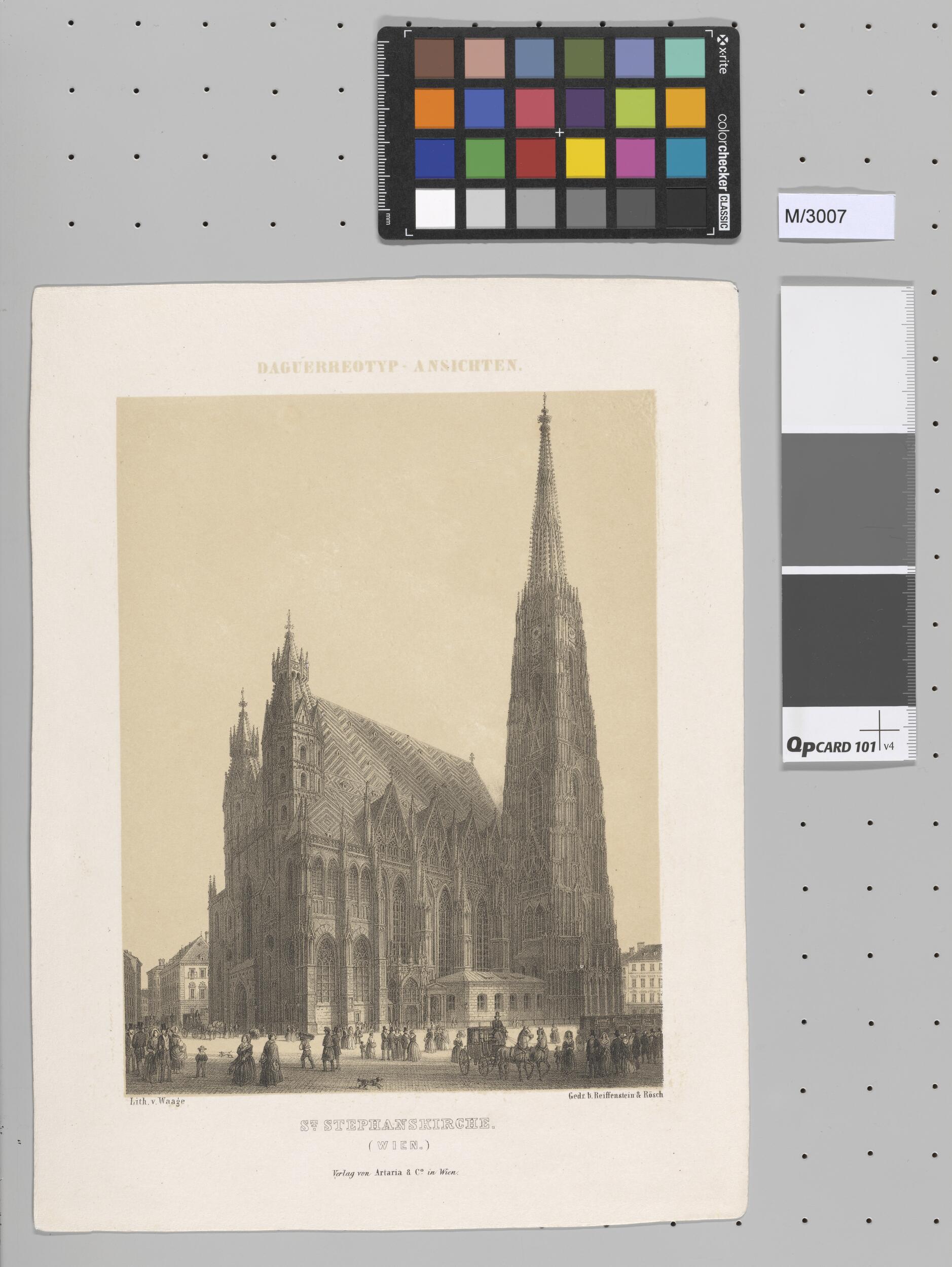Select the olive foliage green patch
This screenshot has width=952, height=1267.
point(584,58)
